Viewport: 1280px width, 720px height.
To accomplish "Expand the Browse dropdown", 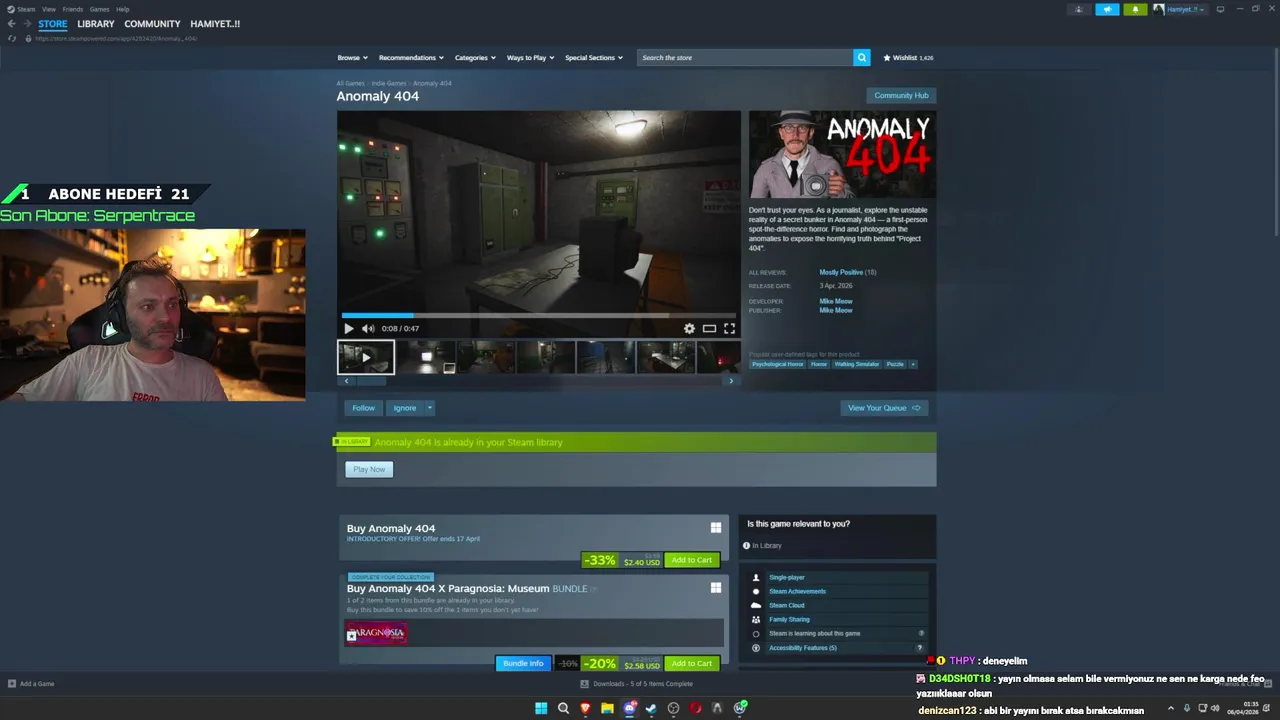I will point(352,58).
